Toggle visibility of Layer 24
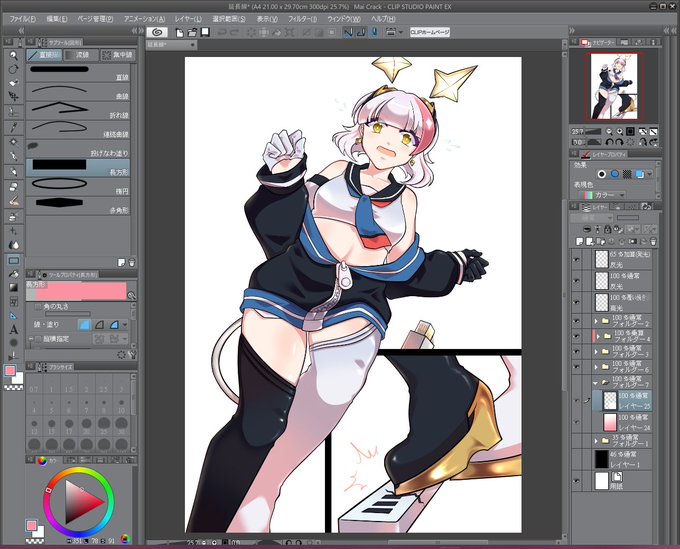The image size is (680, 549). click(576, 422)
